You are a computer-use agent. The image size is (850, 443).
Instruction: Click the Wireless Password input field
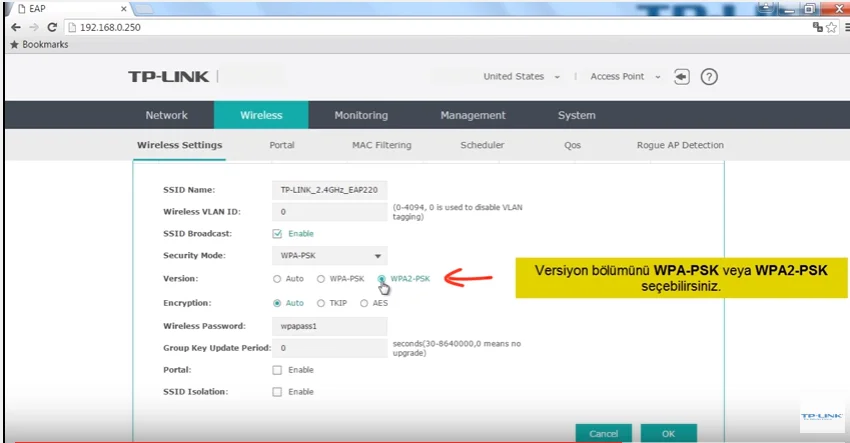(329, 326)
